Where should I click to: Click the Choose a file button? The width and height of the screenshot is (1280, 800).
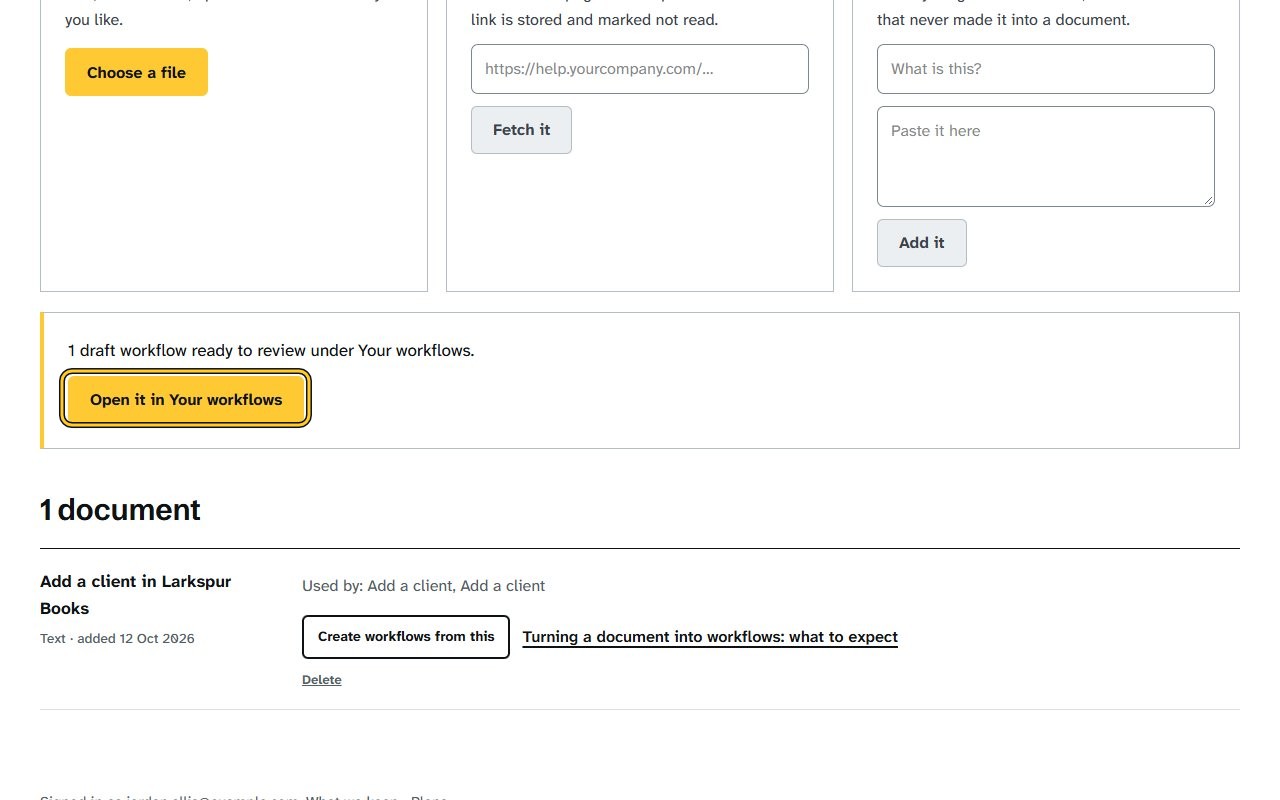136,72
